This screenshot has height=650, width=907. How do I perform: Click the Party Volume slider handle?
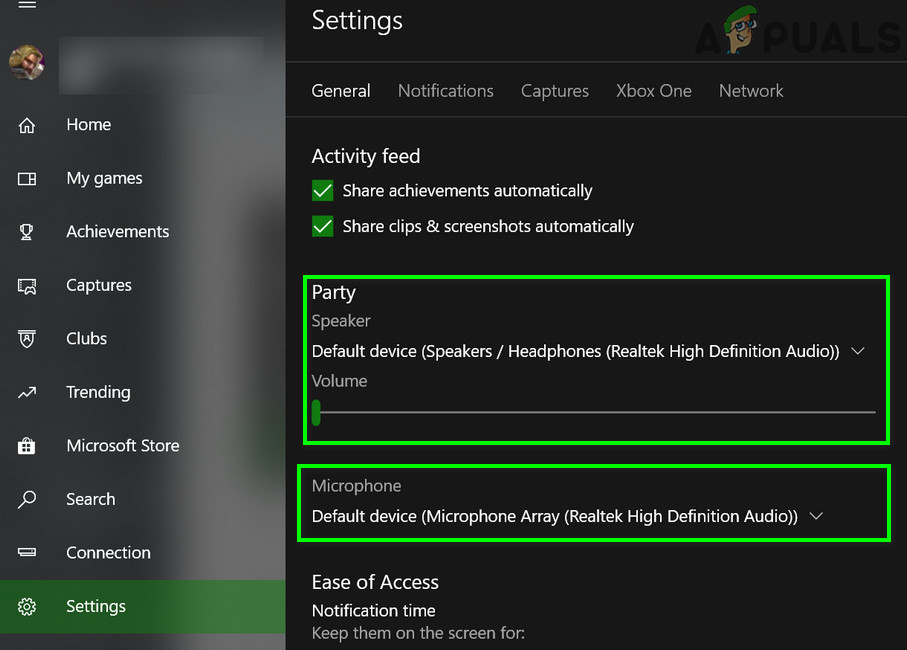(316, 412)
